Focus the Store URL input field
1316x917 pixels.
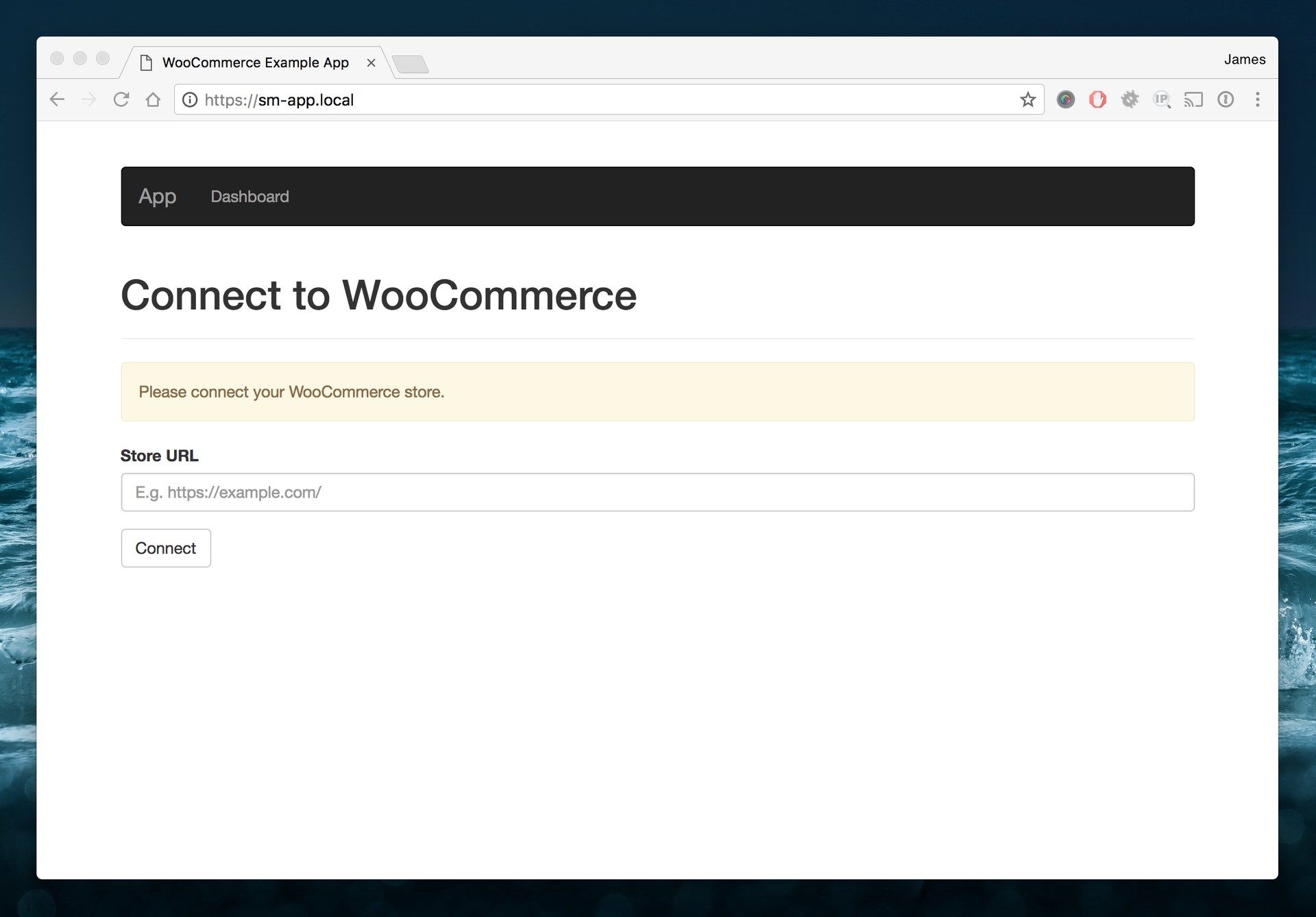click(x=657, y=492)
